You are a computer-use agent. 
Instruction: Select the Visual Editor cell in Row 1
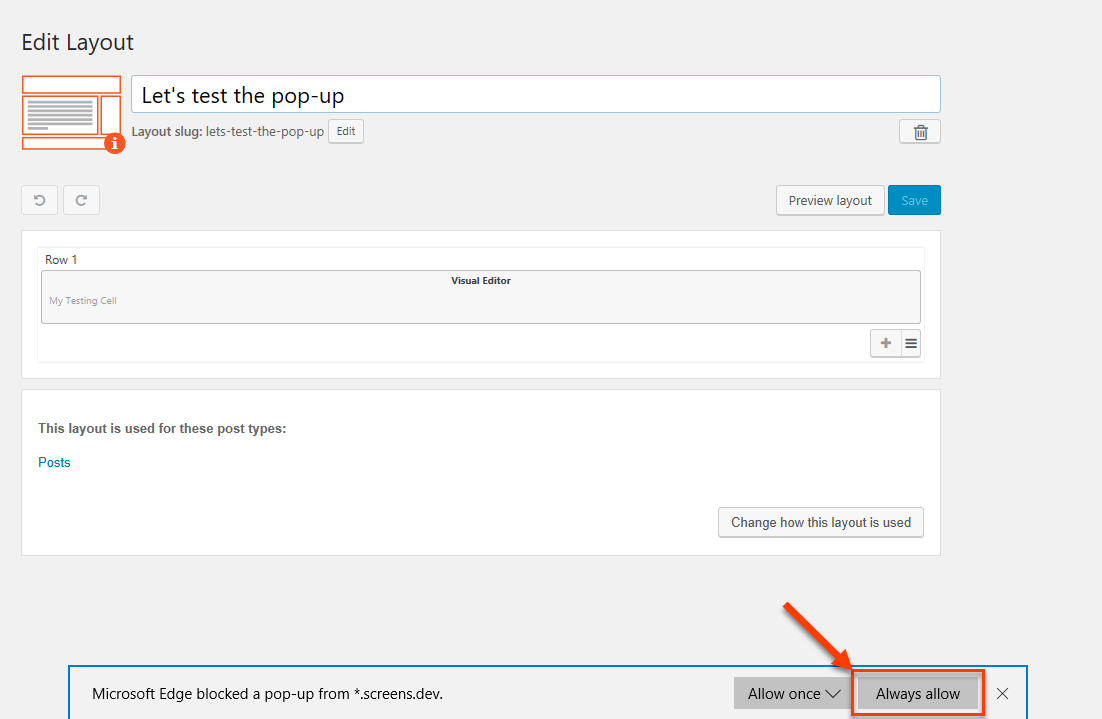click(x=481, y=297)
